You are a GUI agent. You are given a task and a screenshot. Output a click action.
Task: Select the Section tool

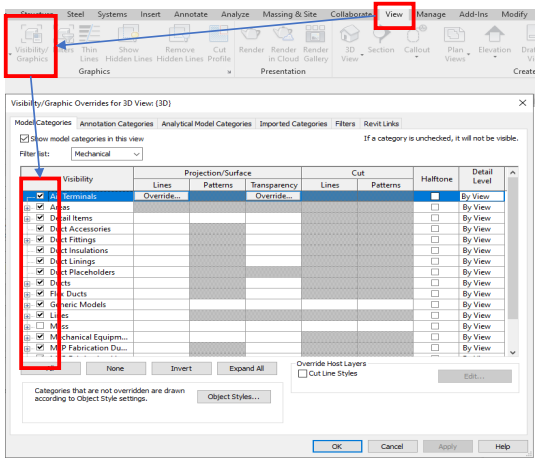(x=381, y=40)
